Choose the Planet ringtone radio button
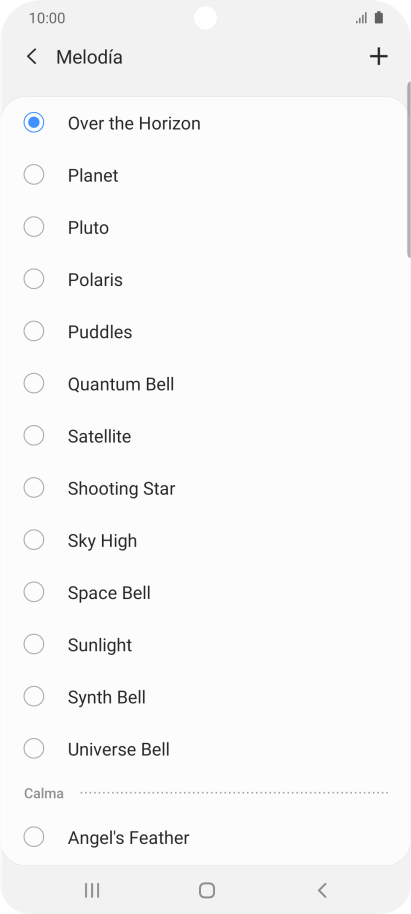The image size is (411, 914). tap(34, 175)
